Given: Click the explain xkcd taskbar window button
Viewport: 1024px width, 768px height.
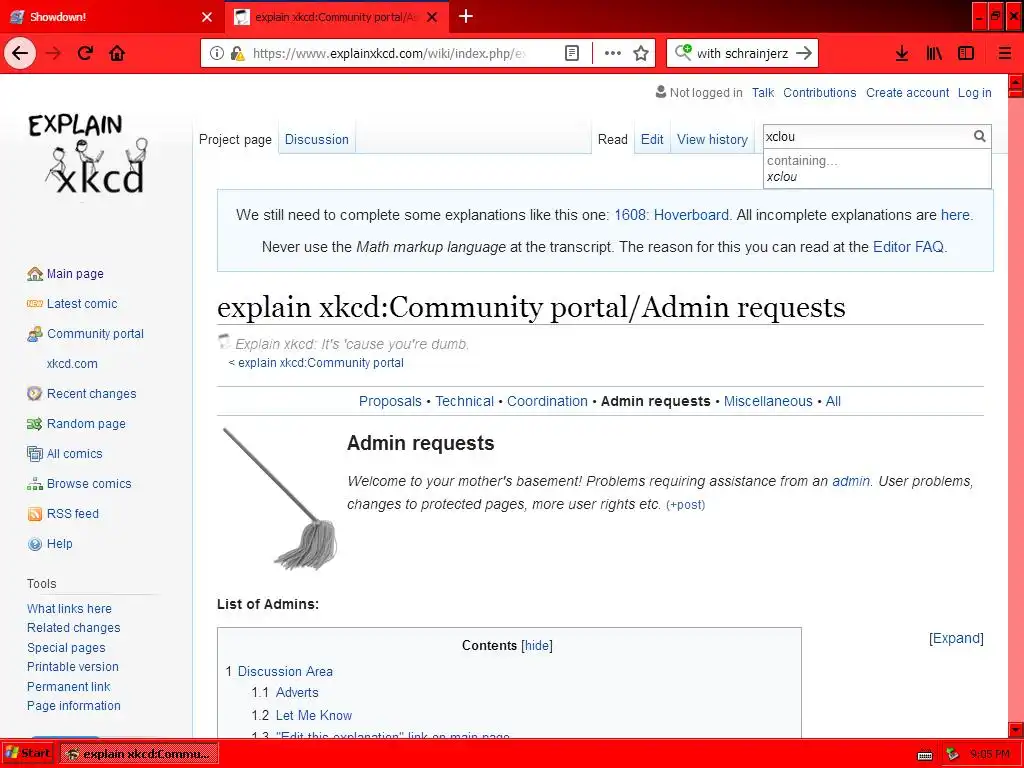Looking at the screenshot, I should point(139,754).
